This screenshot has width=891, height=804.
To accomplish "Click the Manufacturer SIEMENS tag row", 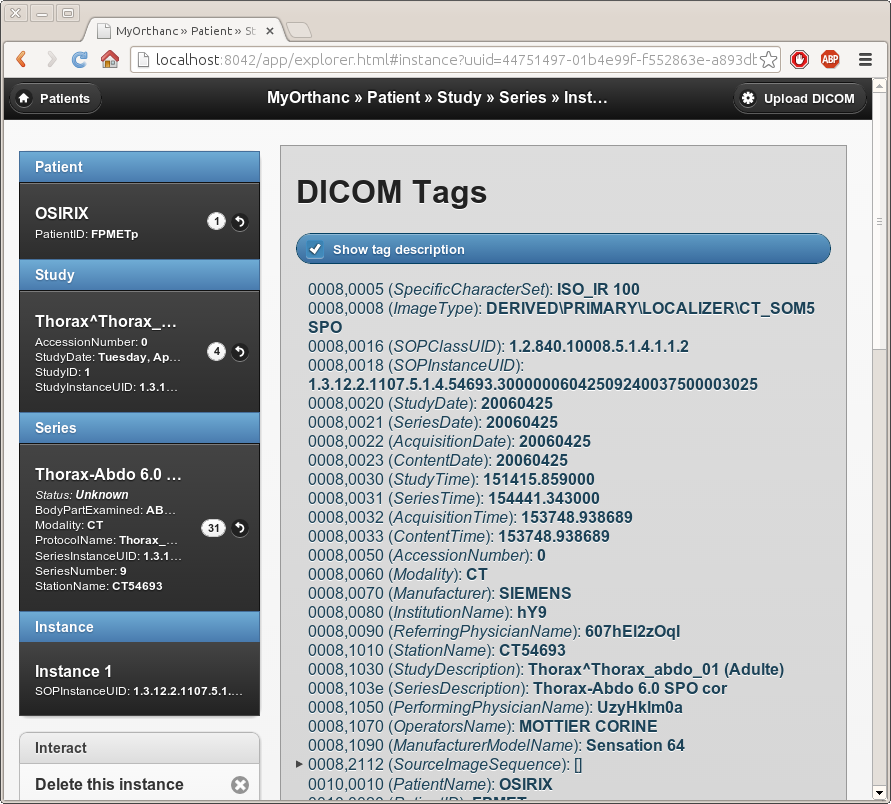I will [x=440, y=593].
